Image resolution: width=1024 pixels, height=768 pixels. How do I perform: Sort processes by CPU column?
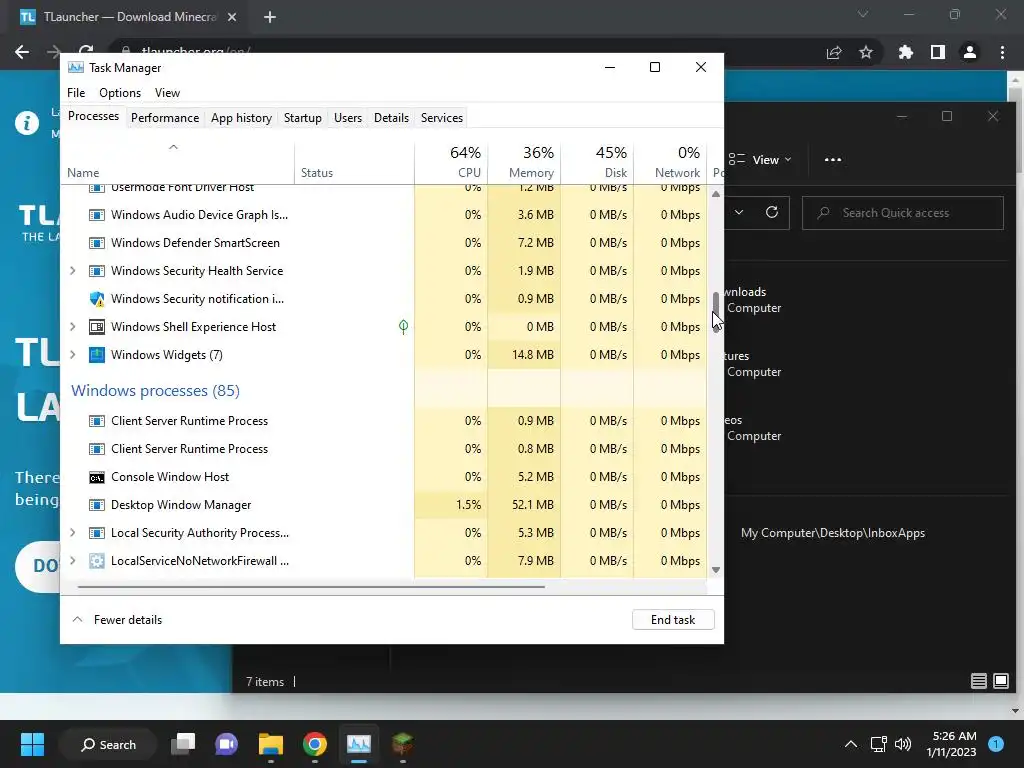(451, 161)
